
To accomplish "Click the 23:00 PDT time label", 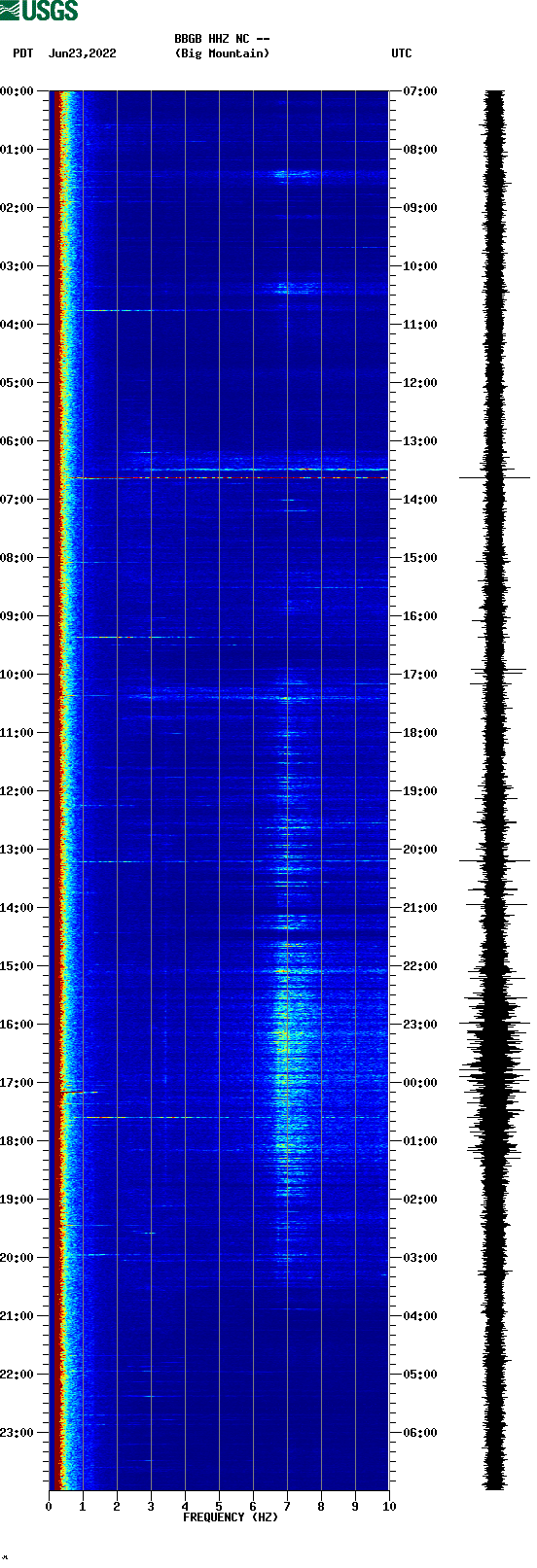I will pyautogui.click(x=18, y=1433).
